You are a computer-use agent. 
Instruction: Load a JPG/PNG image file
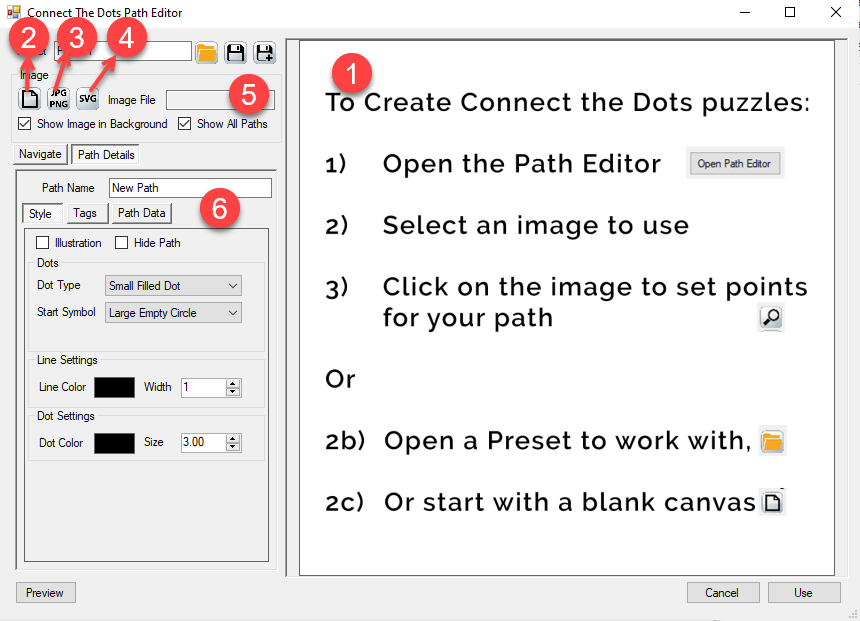tap(58, 97)
